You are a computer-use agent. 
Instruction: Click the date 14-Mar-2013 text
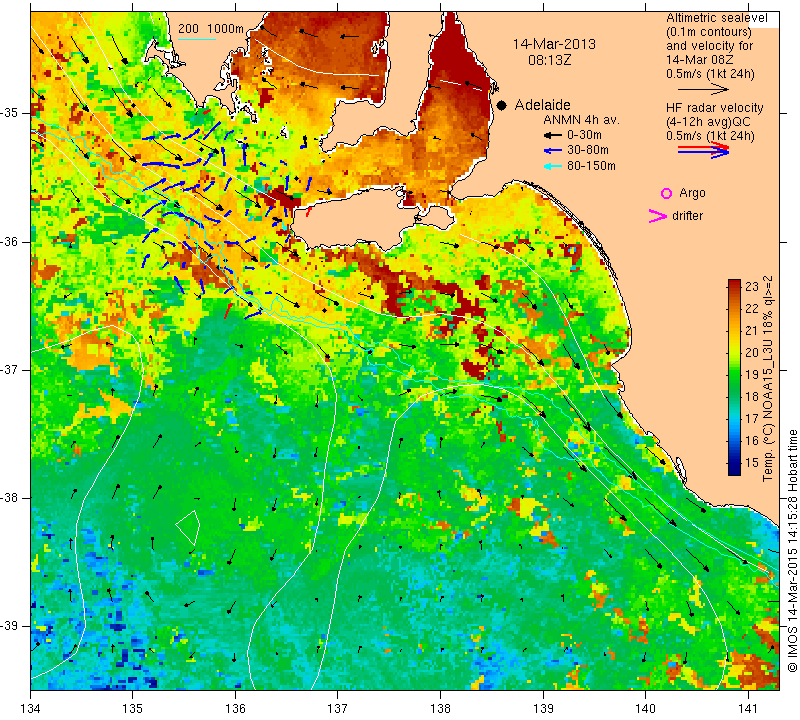pyautogui.click(x=554, y=44)
